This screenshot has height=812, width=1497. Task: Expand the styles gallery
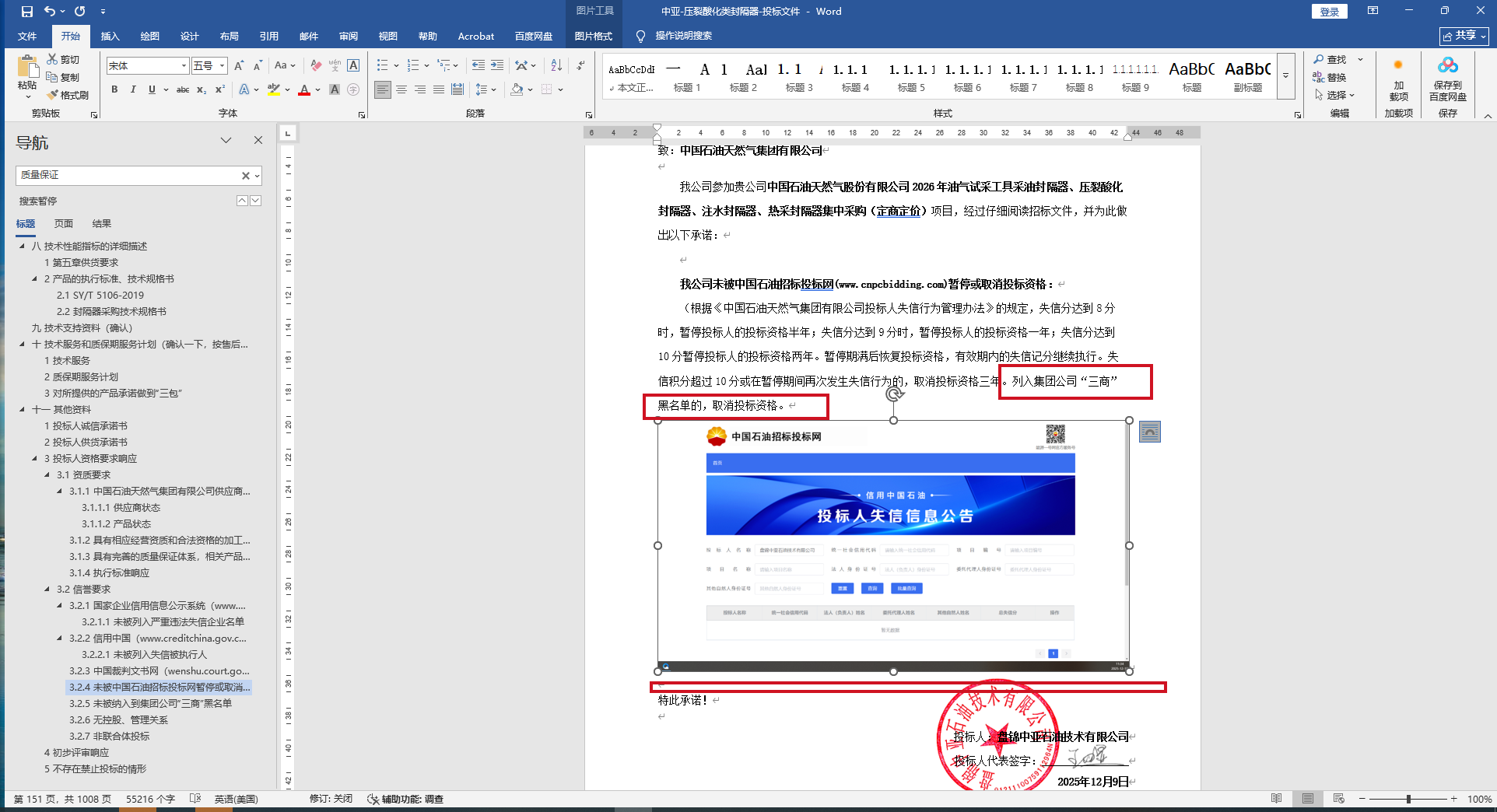(1286, 75)
